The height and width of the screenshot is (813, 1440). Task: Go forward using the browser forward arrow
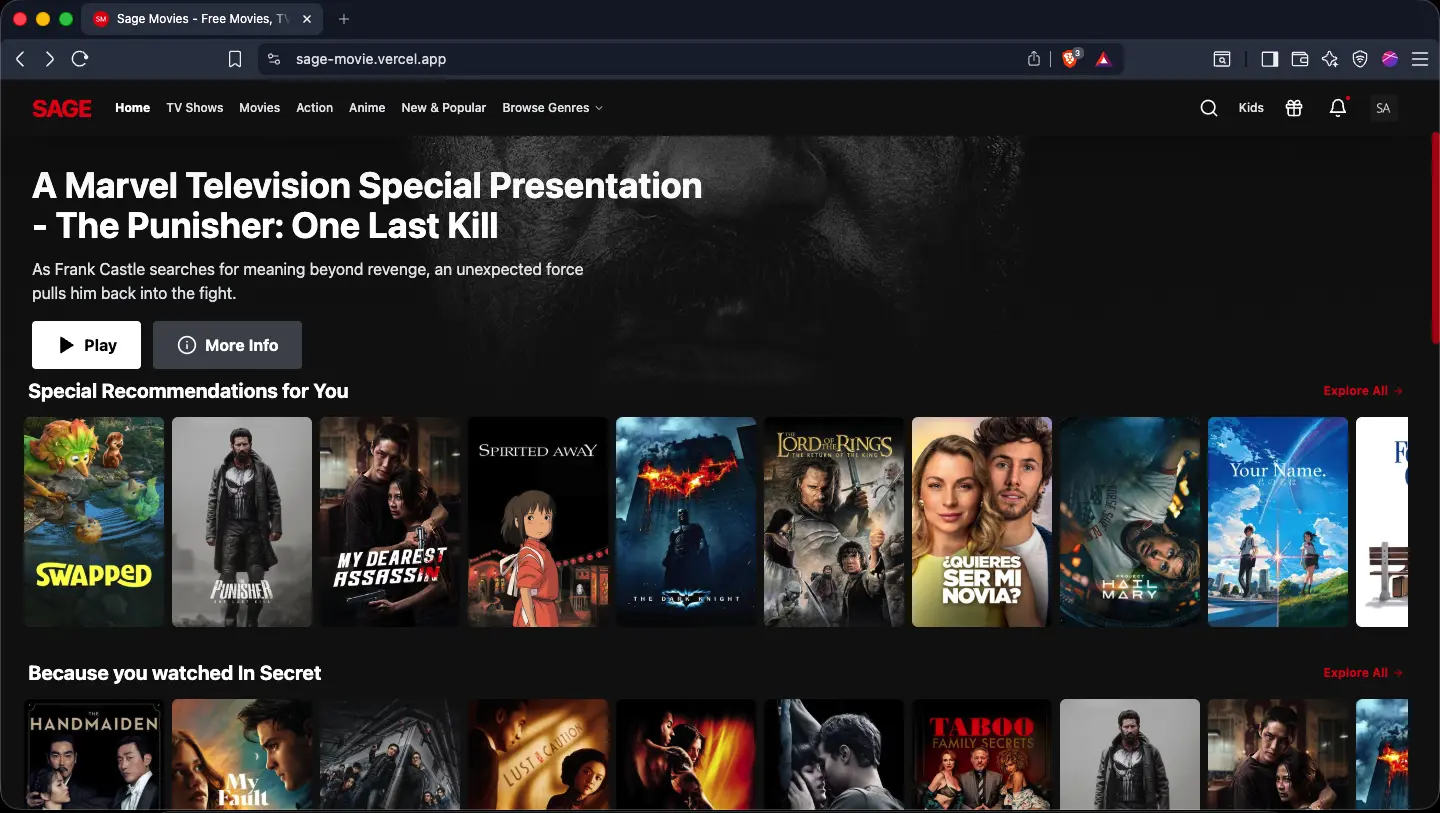coord(50,59)
